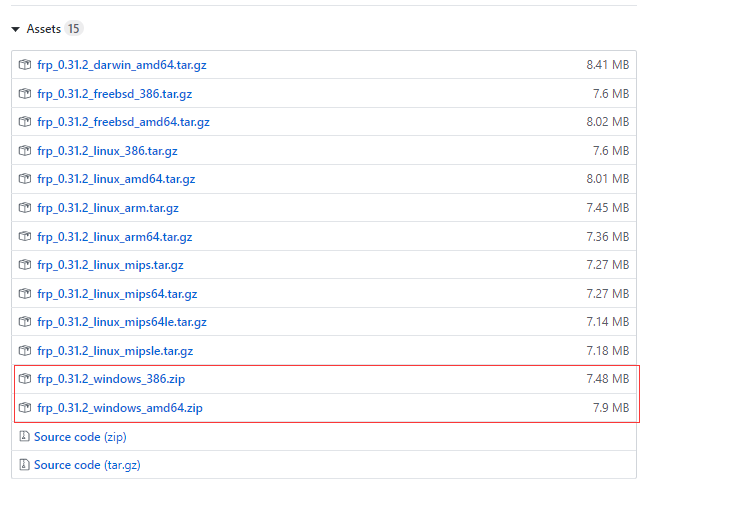Click package icon beside linux_mipsle asset
The width and height of the screenshot is (745, 507).
(x=25, y=351)
